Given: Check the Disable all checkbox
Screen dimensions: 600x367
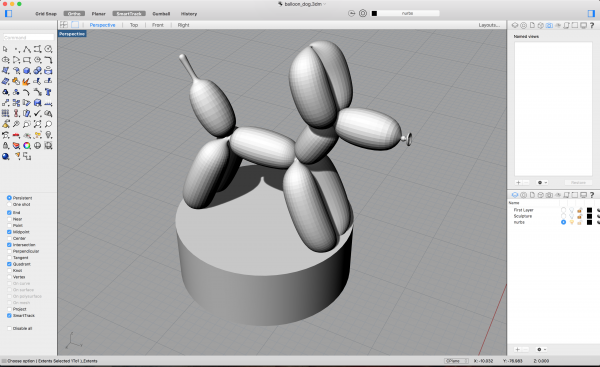Looking at the screenshot, I should (9, 328).
